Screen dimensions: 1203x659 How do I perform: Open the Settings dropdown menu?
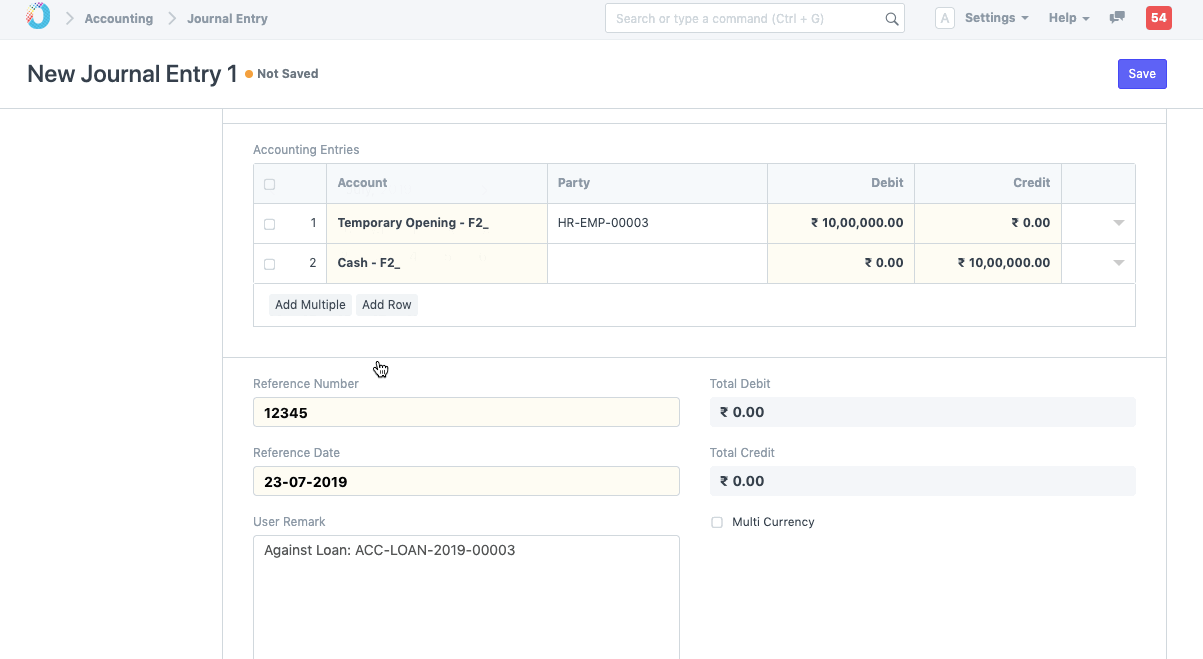tap(996, 18)
